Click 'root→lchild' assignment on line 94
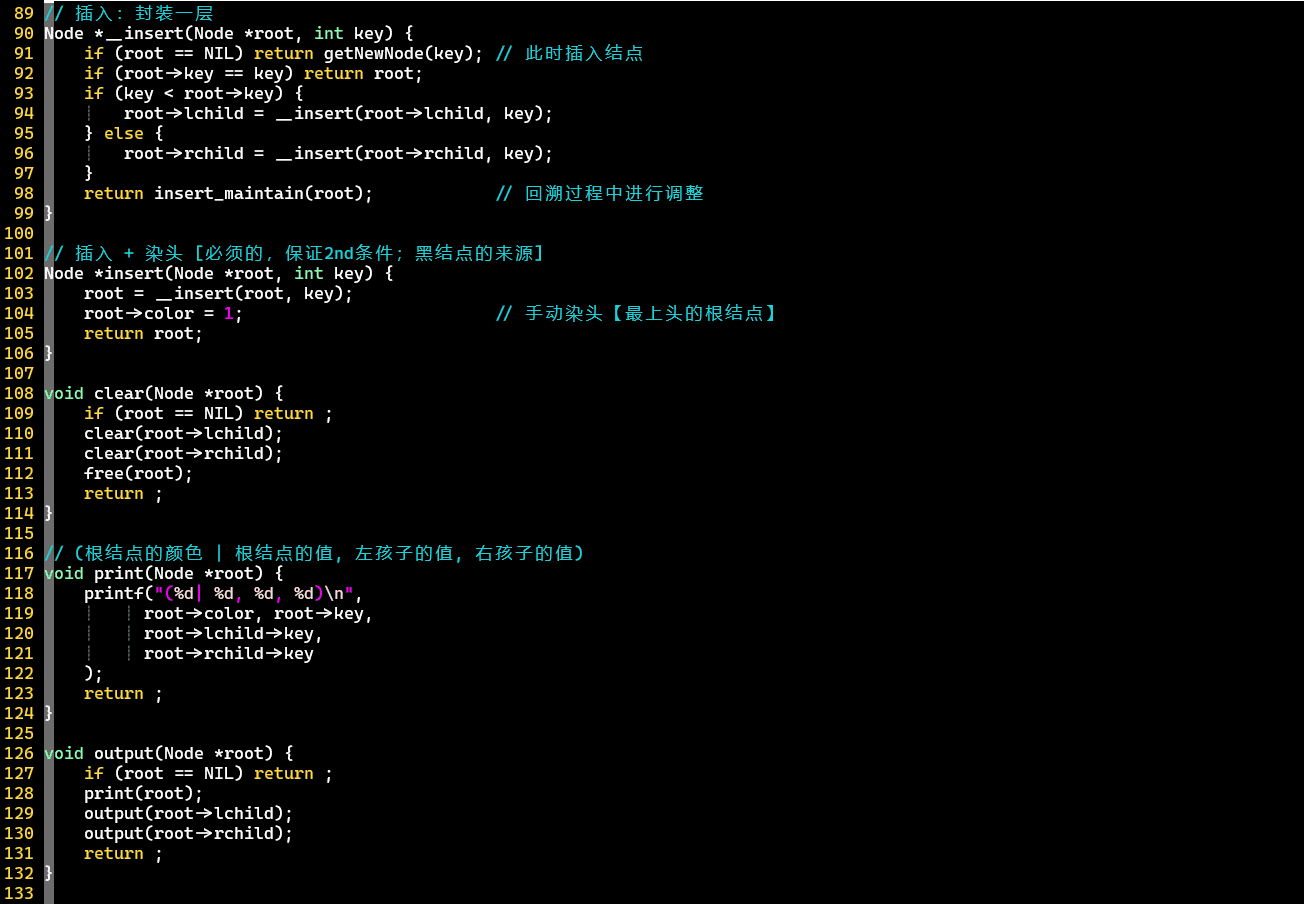 point(184,113)
